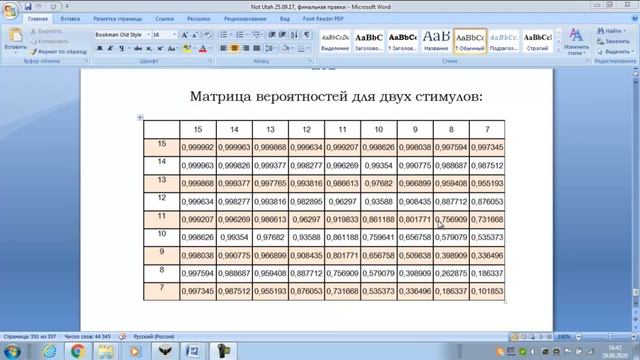Increase paragraph indent
Screen dimensions: 640x360
tap(282, 35)
